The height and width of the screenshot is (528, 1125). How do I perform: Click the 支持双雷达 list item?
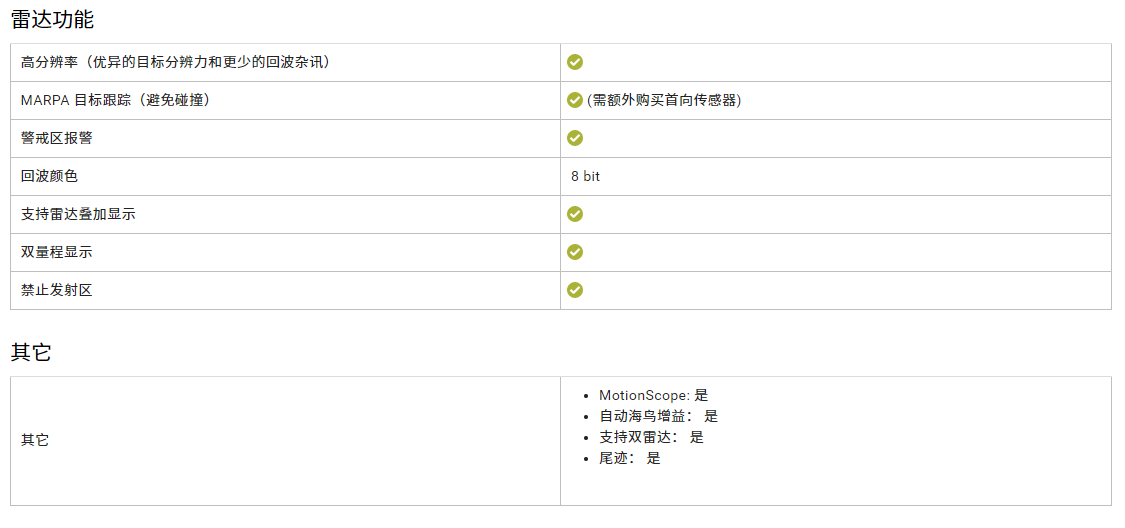point(651,437)
